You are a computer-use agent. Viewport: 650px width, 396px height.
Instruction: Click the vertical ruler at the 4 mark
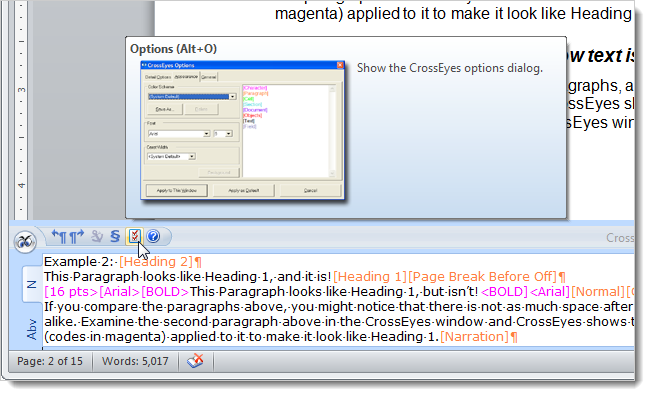coord(21,185)
